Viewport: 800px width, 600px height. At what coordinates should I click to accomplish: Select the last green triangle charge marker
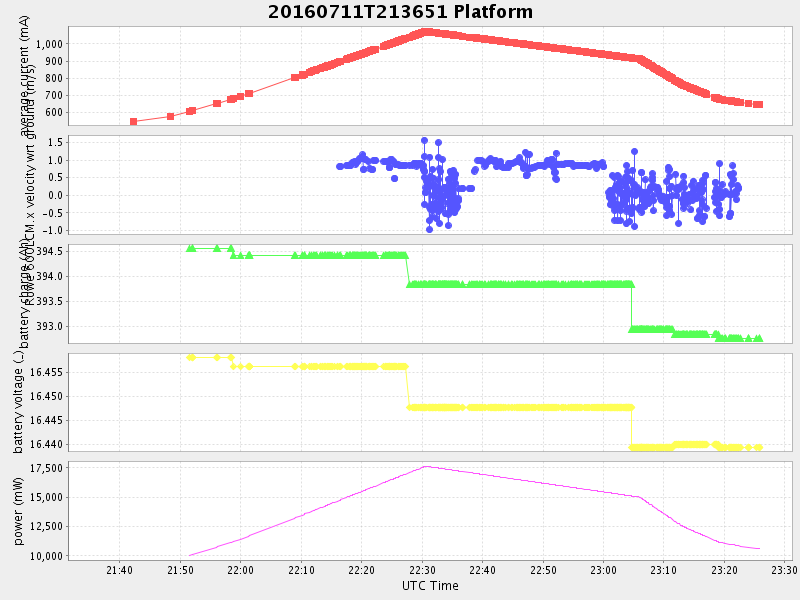pos(759,339)
